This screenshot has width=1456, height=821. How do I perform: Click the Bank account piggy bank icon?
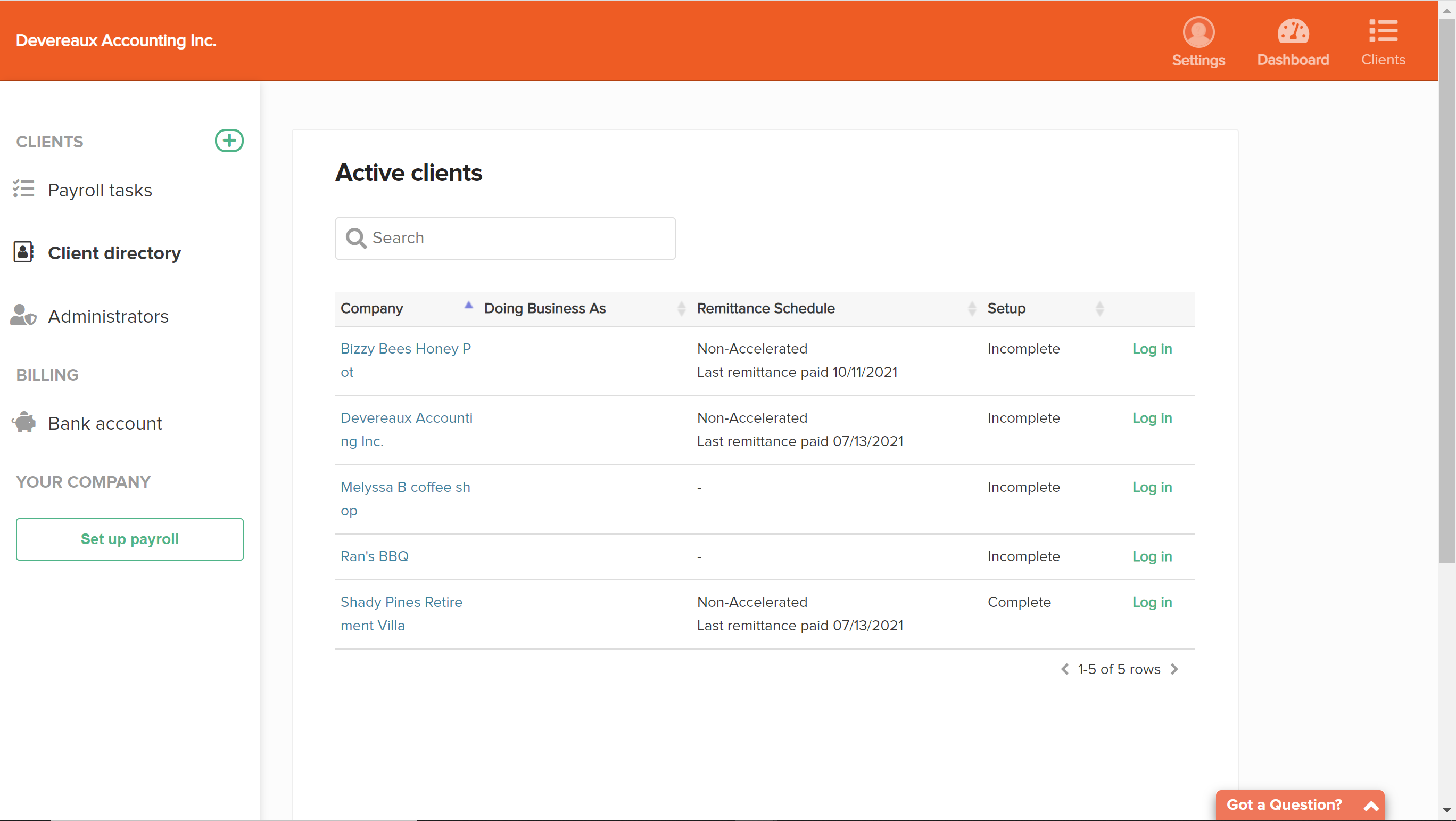(24, 422)
